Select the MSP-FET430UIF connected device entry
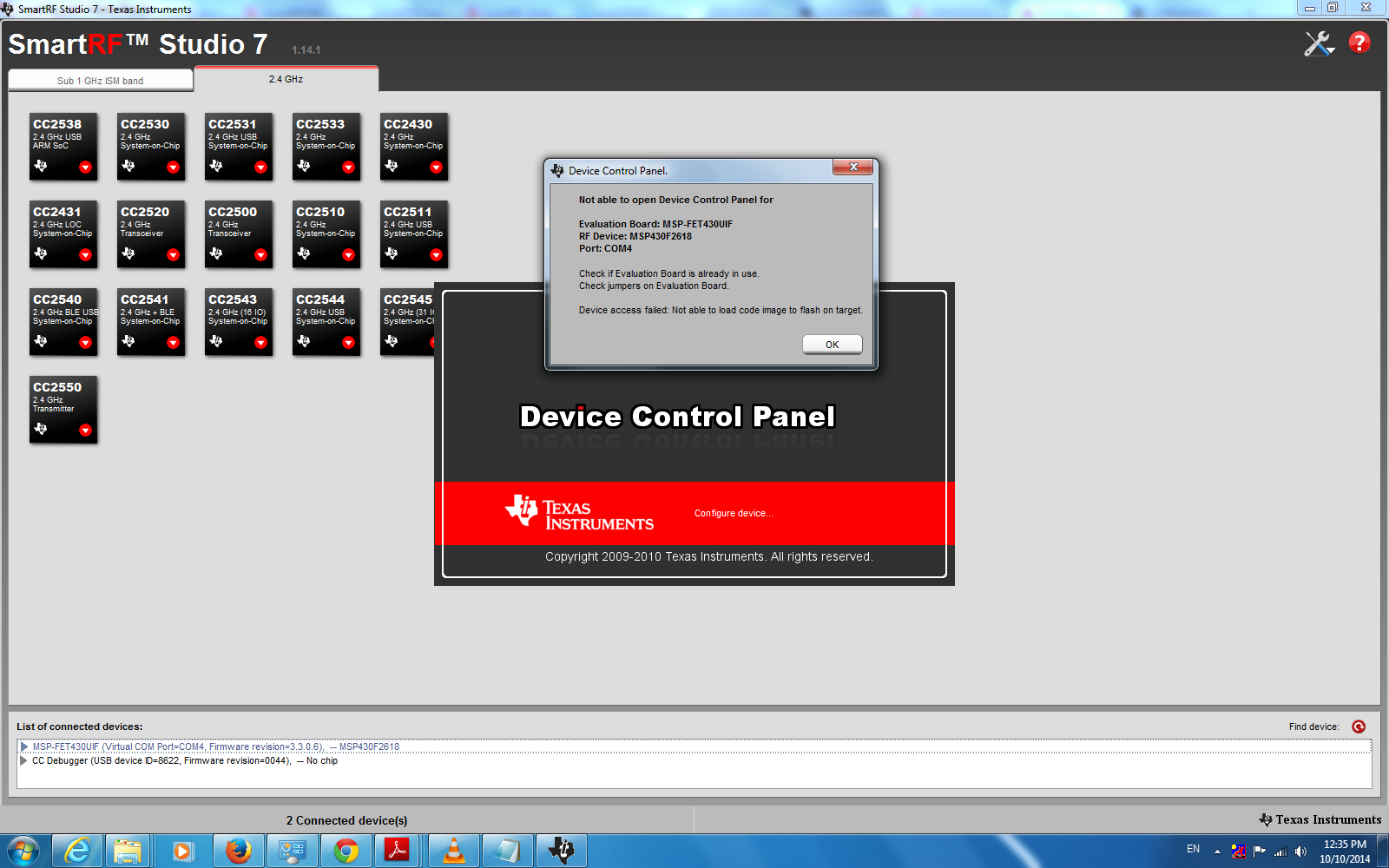This screenshot has width=1389, height=868. pos(694,746)
